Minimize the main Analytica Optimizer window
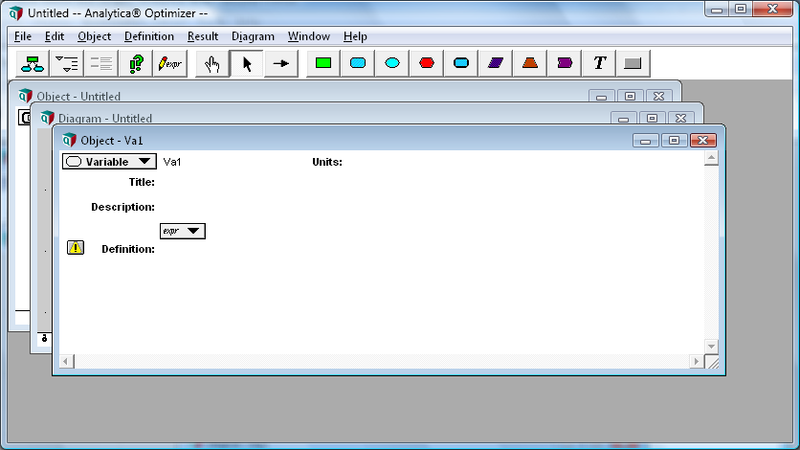This screenshot has height=450, width=800. click(717, 9)
